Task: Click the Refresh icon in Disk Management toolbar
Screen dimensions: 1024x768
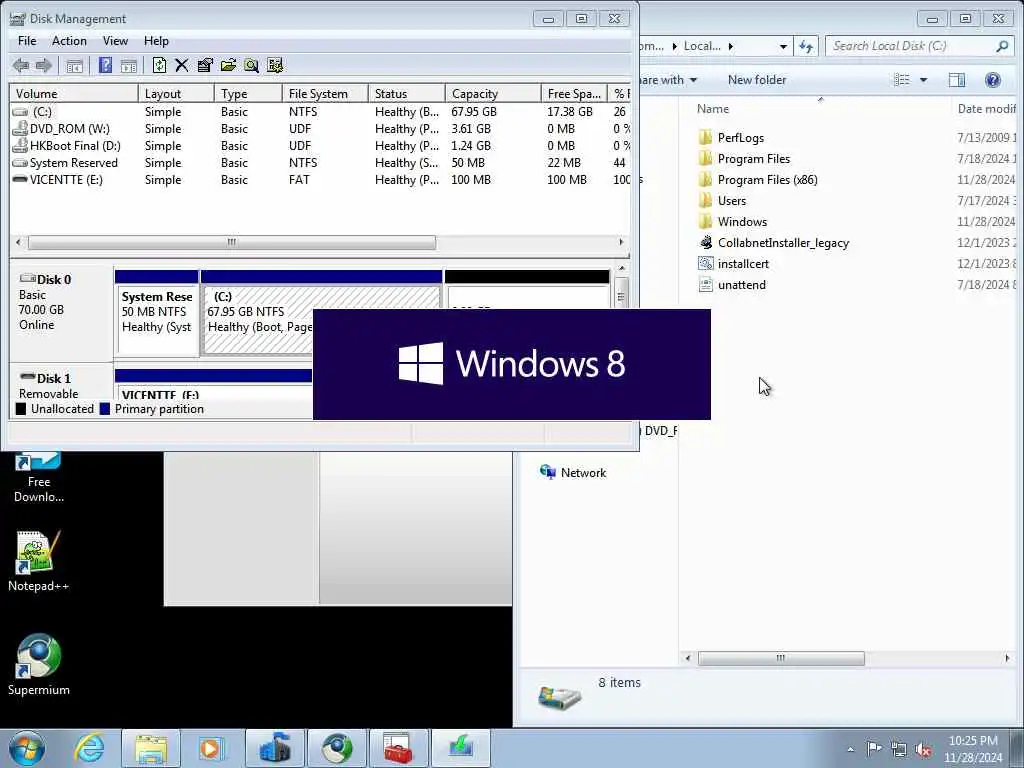Action: (x=159, y=65)
